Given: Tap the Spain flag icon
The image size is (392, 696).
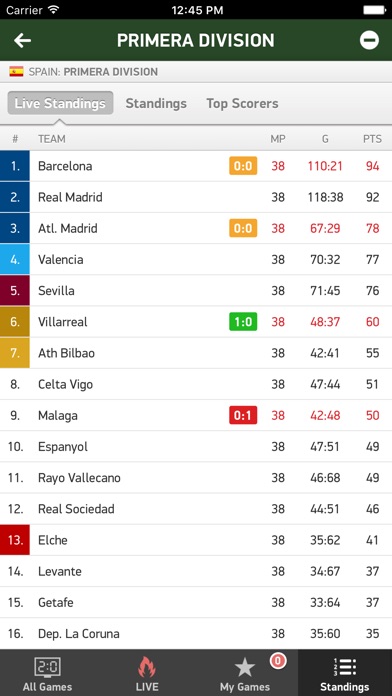Looking at the screenshot, I should 16,71.
